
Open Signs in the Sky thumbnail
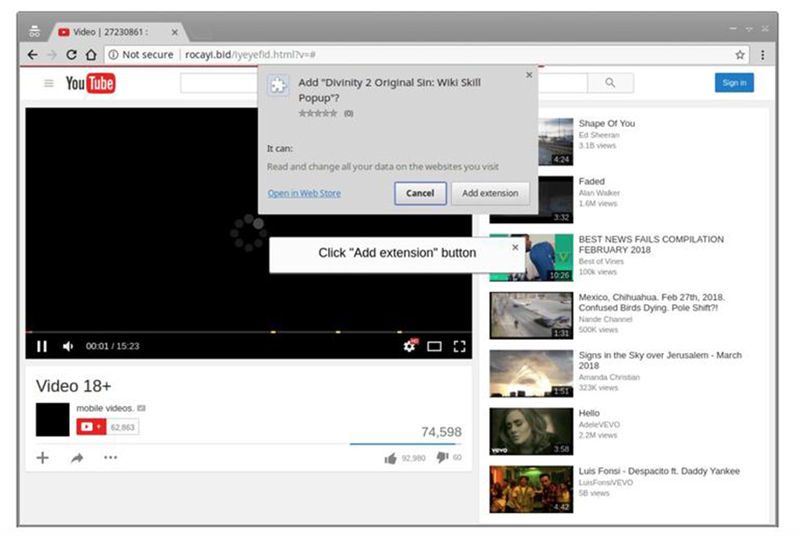tap(531, 373)
